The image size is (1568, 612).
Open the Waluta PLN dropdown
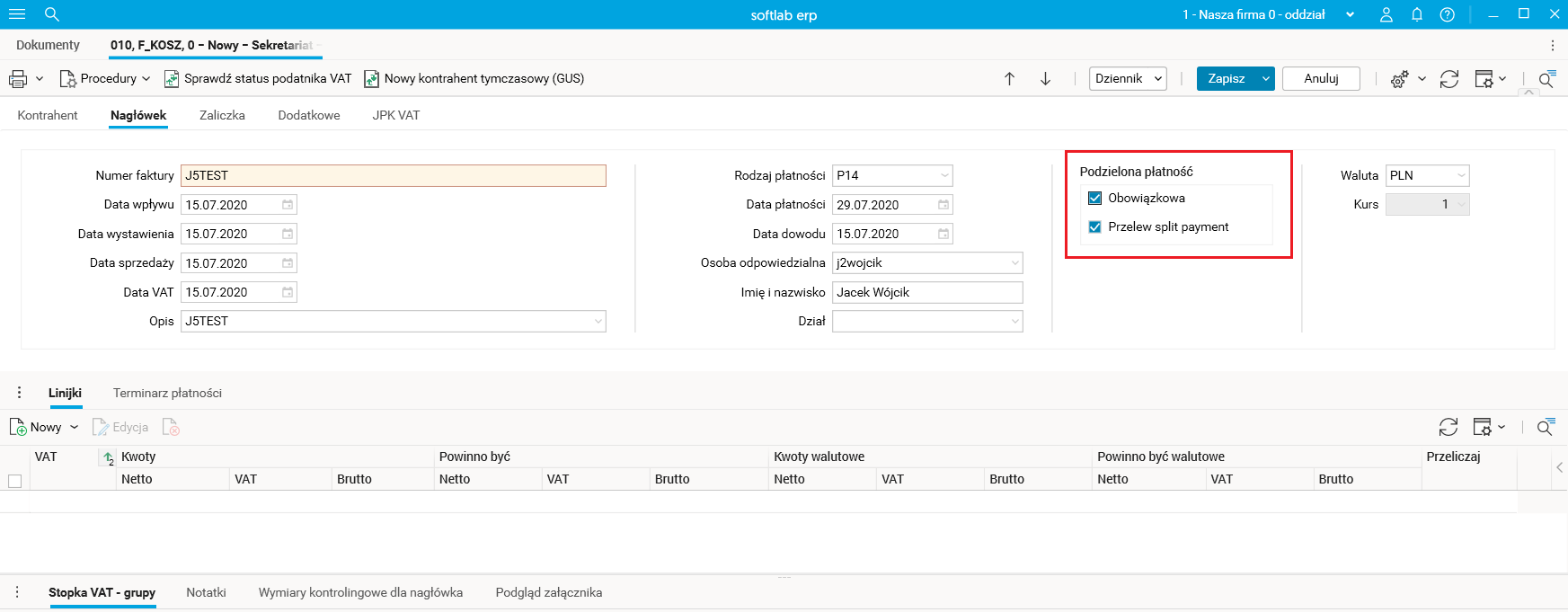(1461, 175)
